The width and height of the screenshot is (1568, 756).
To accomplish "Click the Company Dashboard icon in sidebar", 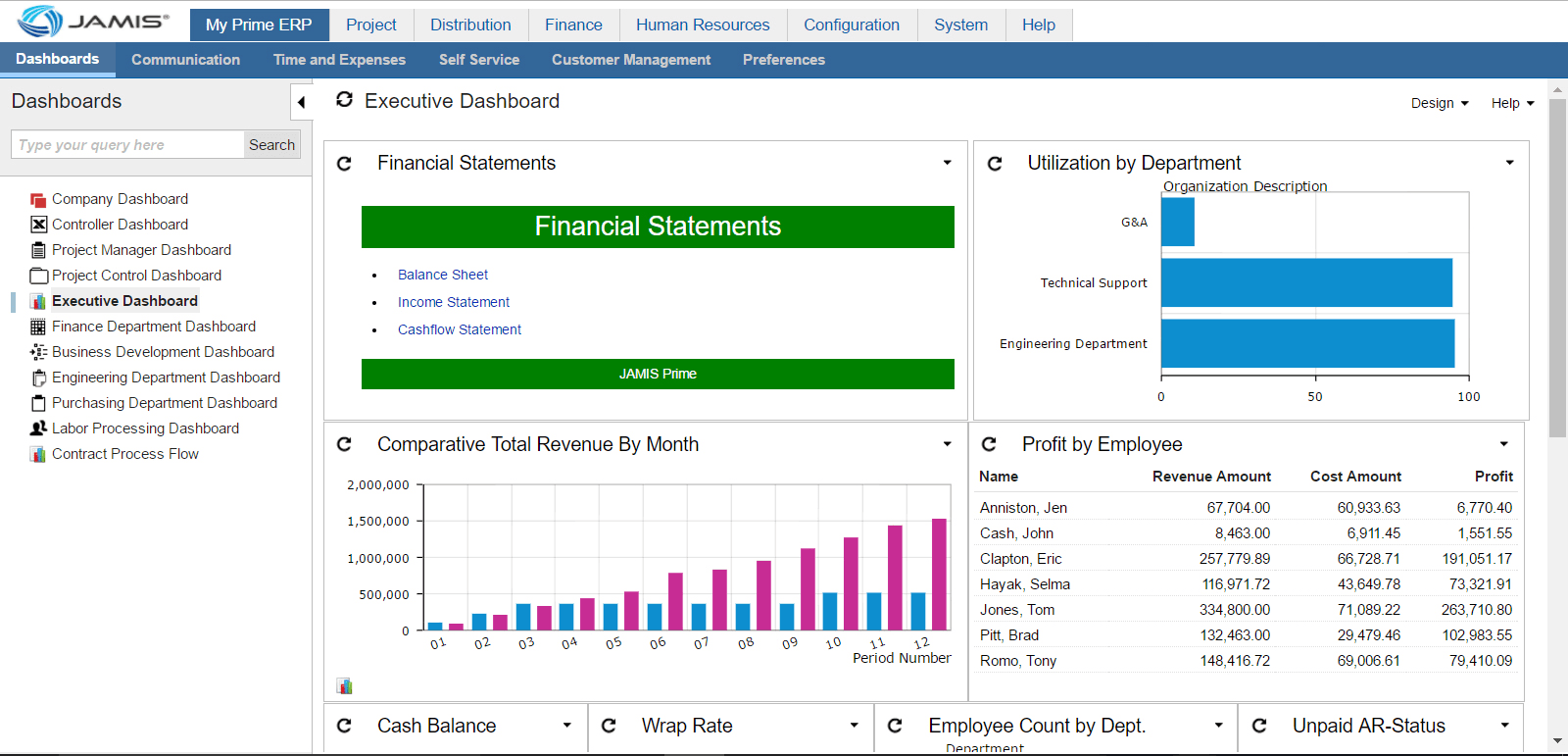I will click(x=38, y=200).
